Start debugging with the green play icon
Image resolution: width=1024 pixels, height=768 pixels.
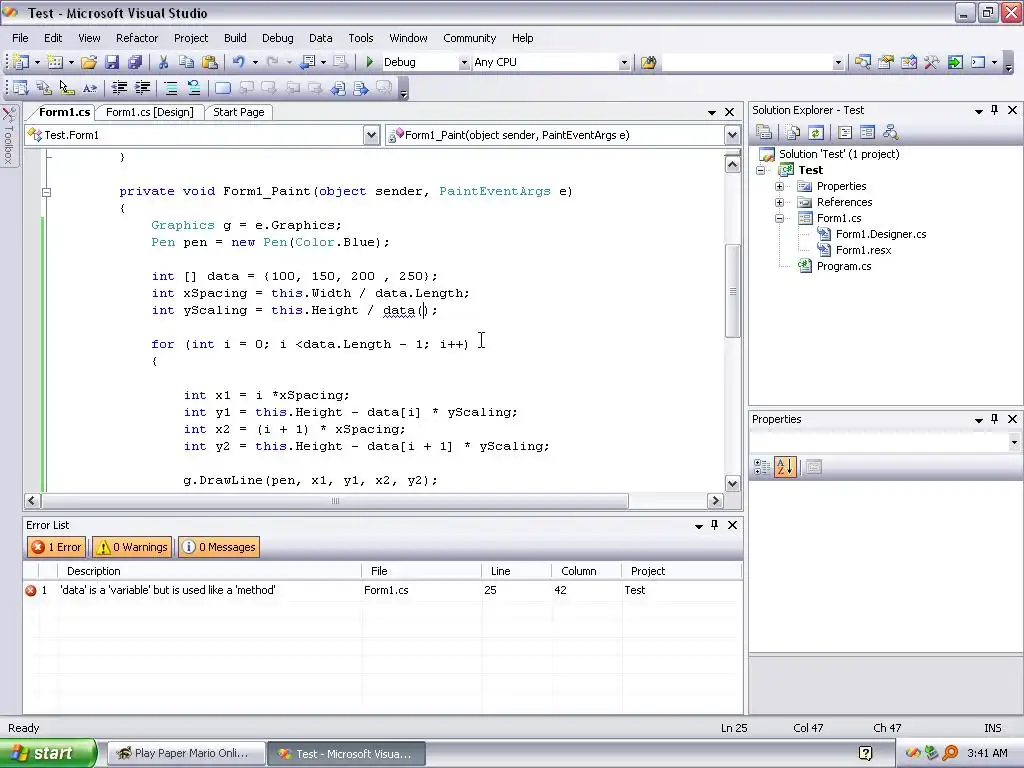[x=370, y=62]
